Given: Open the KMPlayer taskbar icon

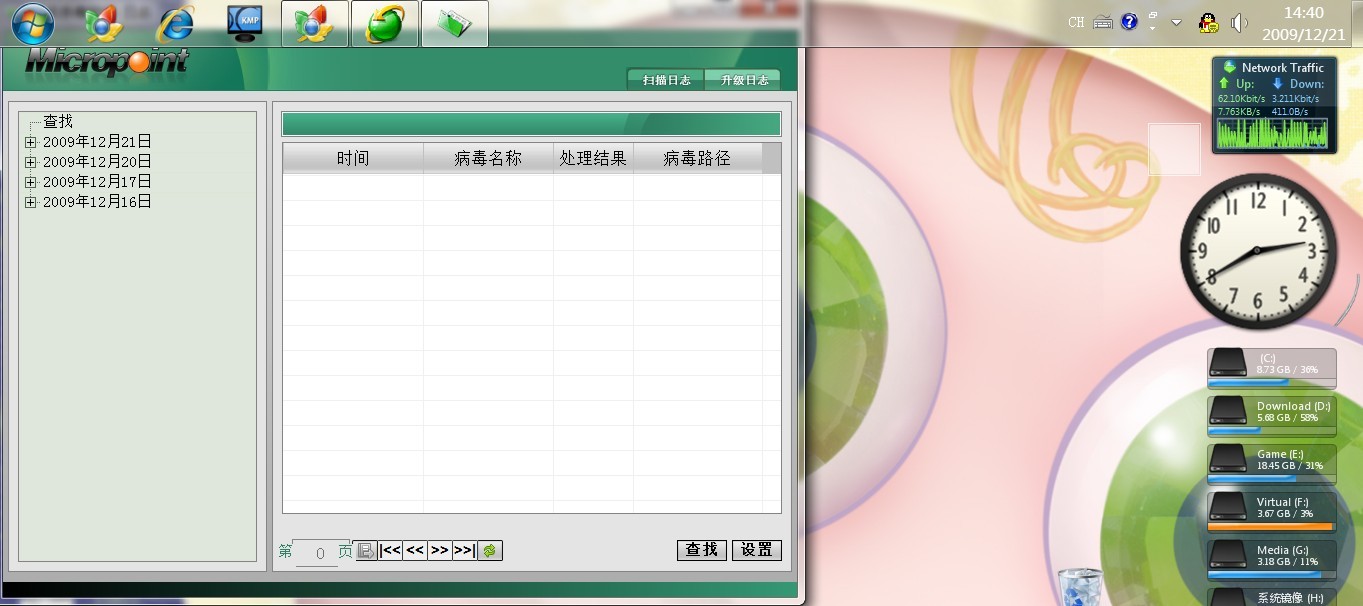Looking at the screenshot, I should 245,24.
